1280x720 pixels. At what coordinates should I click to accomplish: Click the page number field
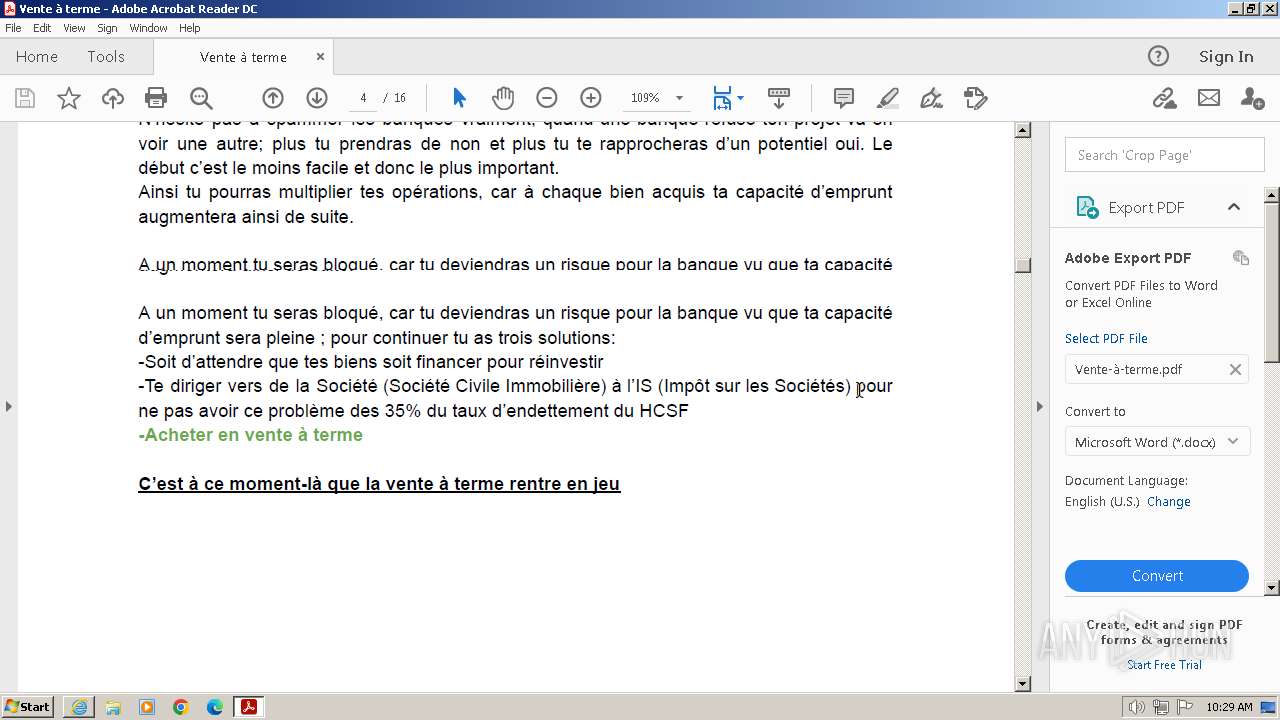[363, 98]
